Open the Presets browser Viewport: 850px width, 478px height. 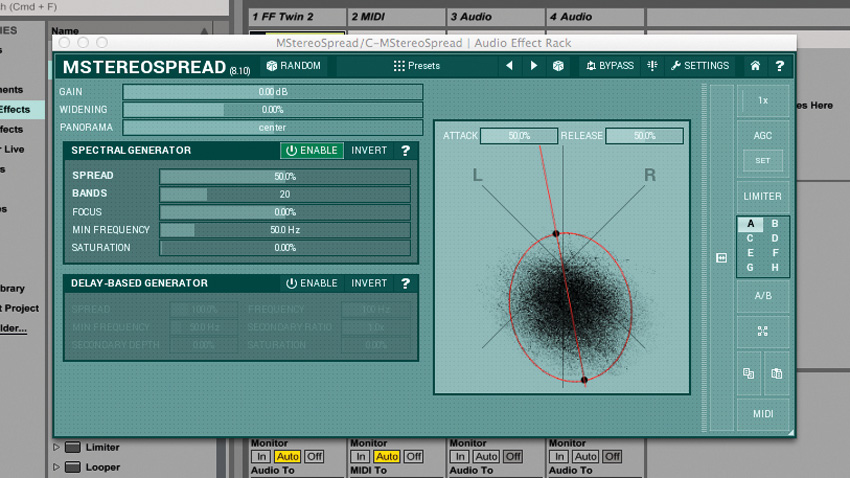click(416, 66)
